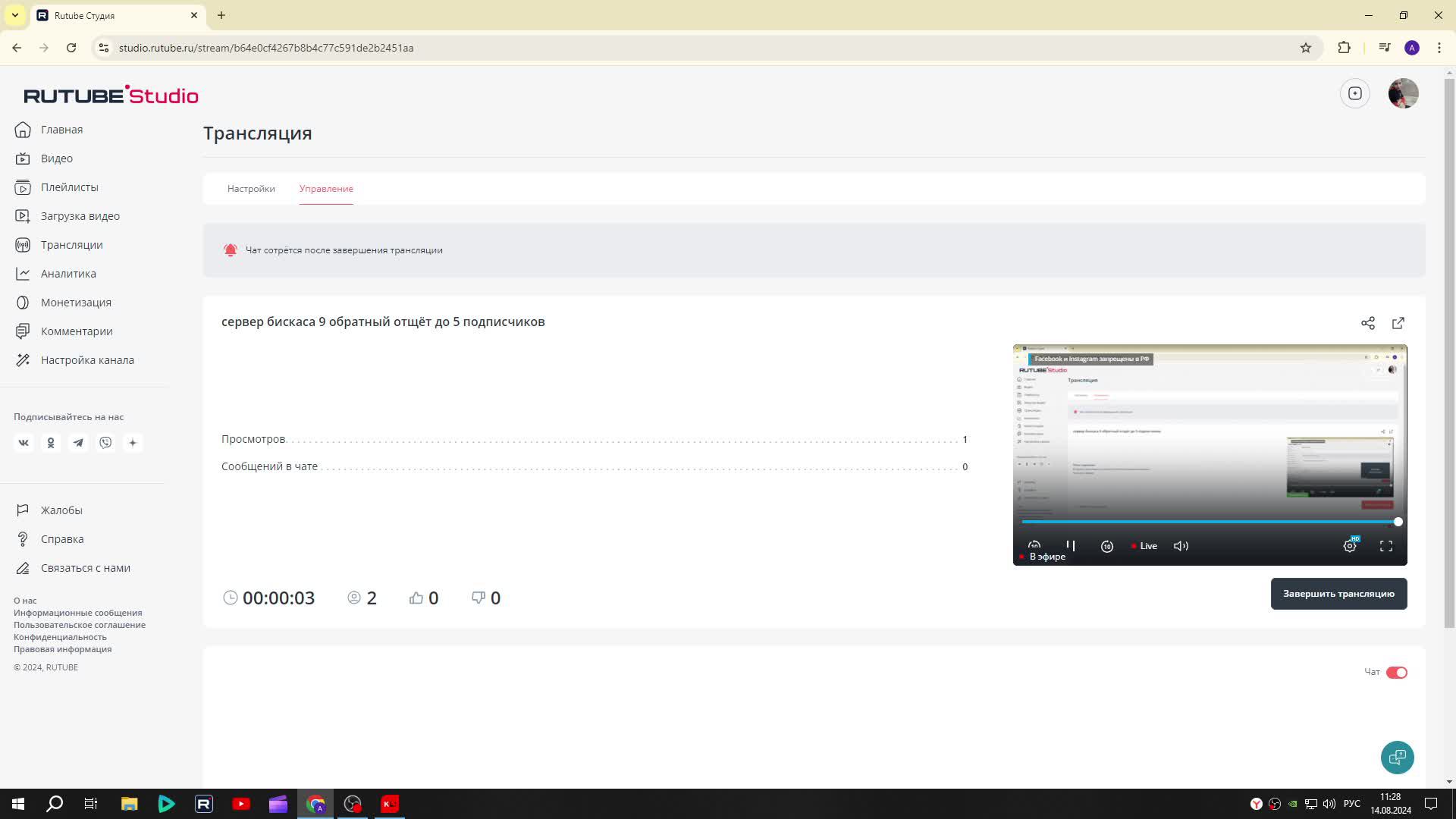The width and height of the screenshot is (1456, 819).
Task: Expand the Chrome tab search dropdown
Action: [14, 15]
